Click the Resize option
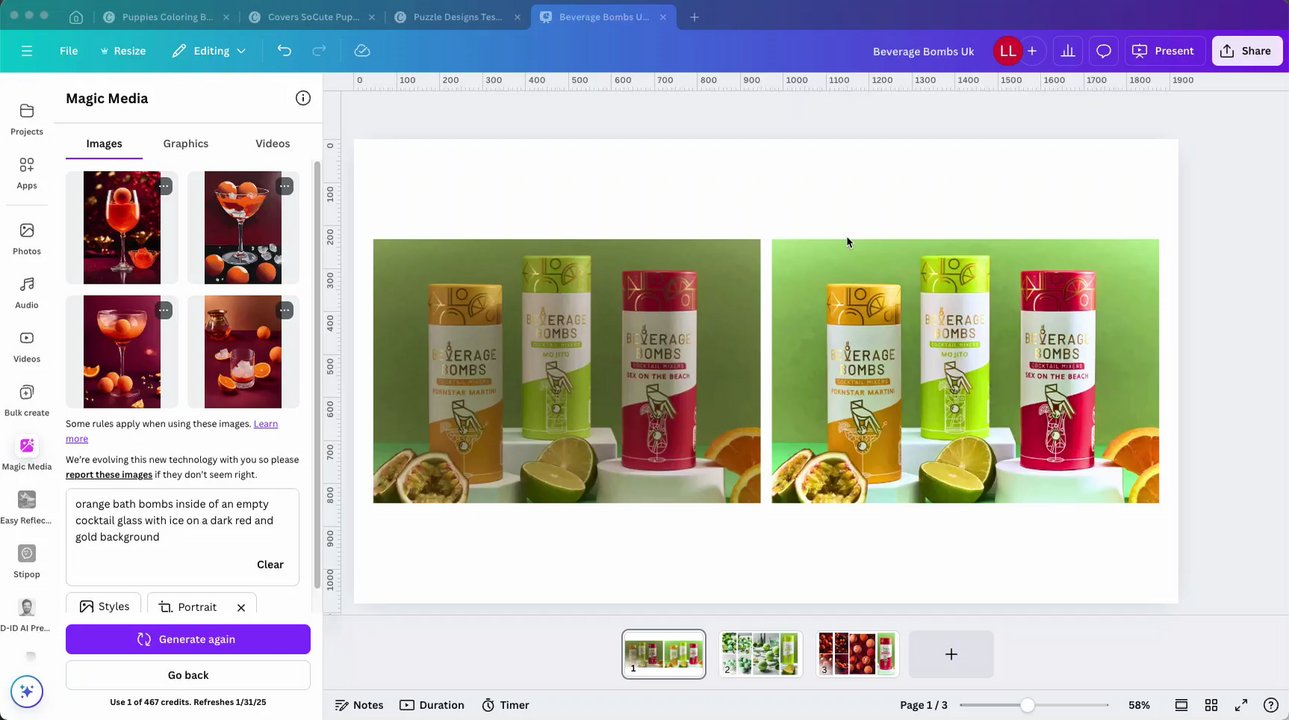The height and width of the screenshot is (720, 1289). tap(122, 51)
